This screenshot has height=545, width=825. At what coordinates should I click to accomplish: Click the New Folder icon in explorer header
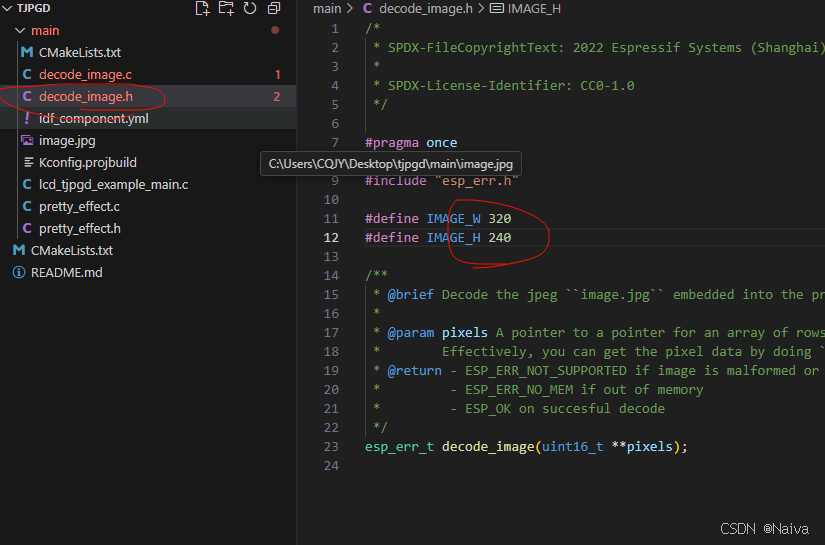tap(226, 8)
